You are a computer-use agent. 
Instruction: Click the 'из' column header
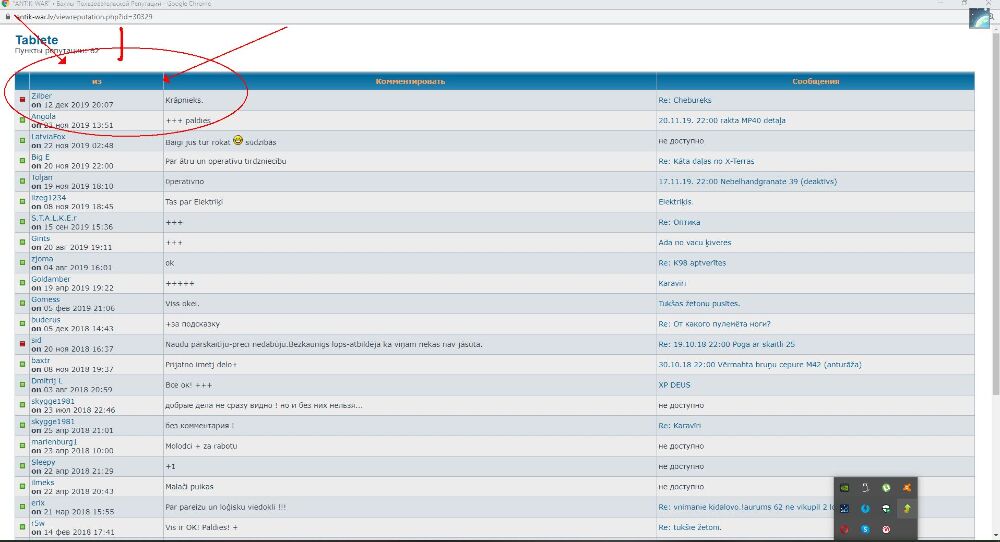coord(96,82)
